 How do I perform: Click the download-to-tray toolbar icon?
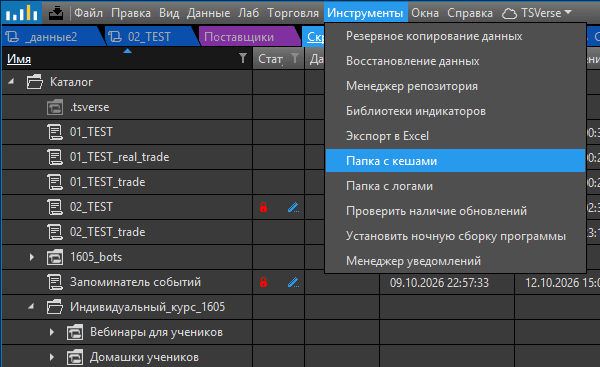click(x=56, y=13)
